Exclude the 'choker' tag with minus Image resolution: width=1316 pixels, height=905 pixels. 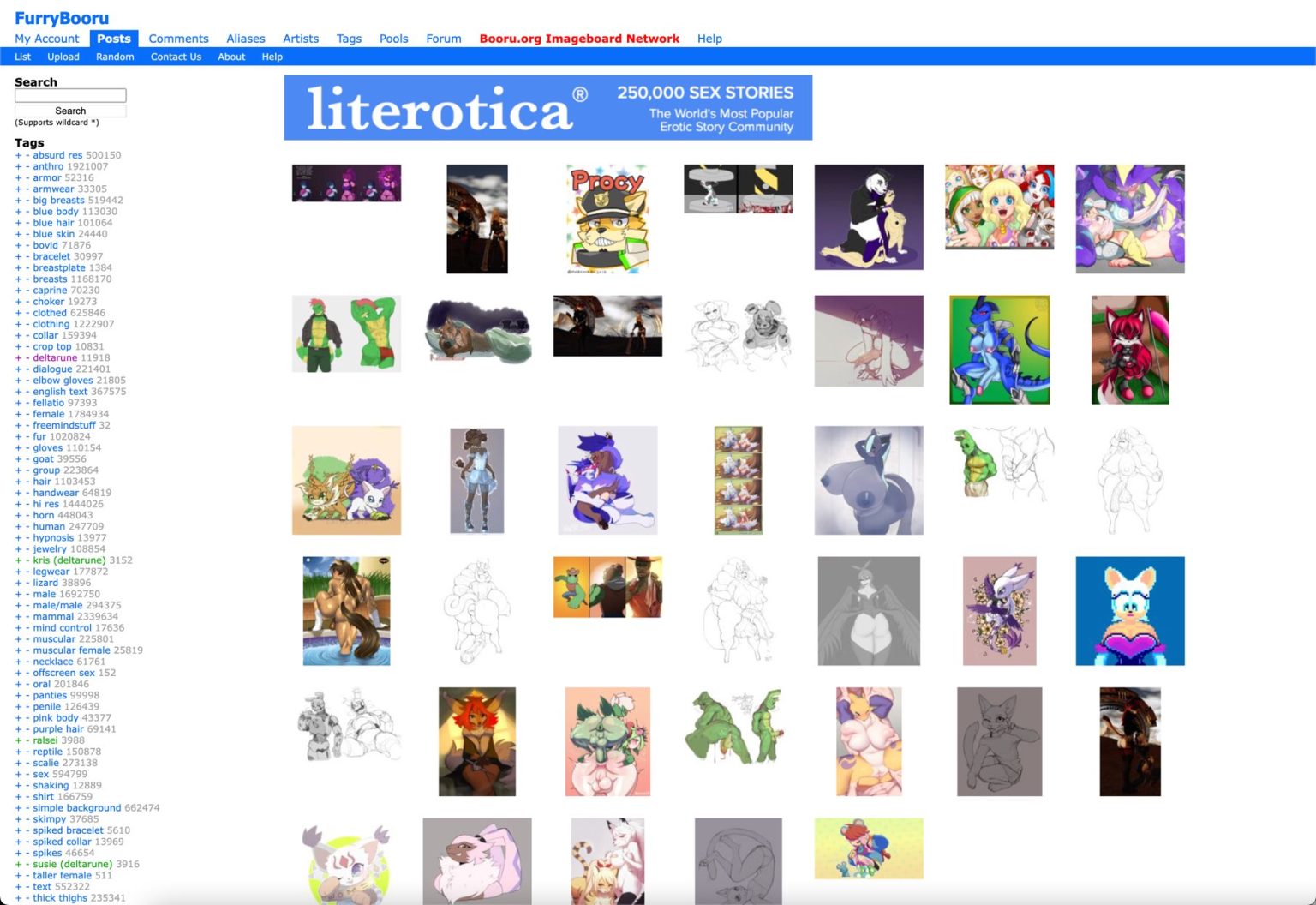click(27, 302)
